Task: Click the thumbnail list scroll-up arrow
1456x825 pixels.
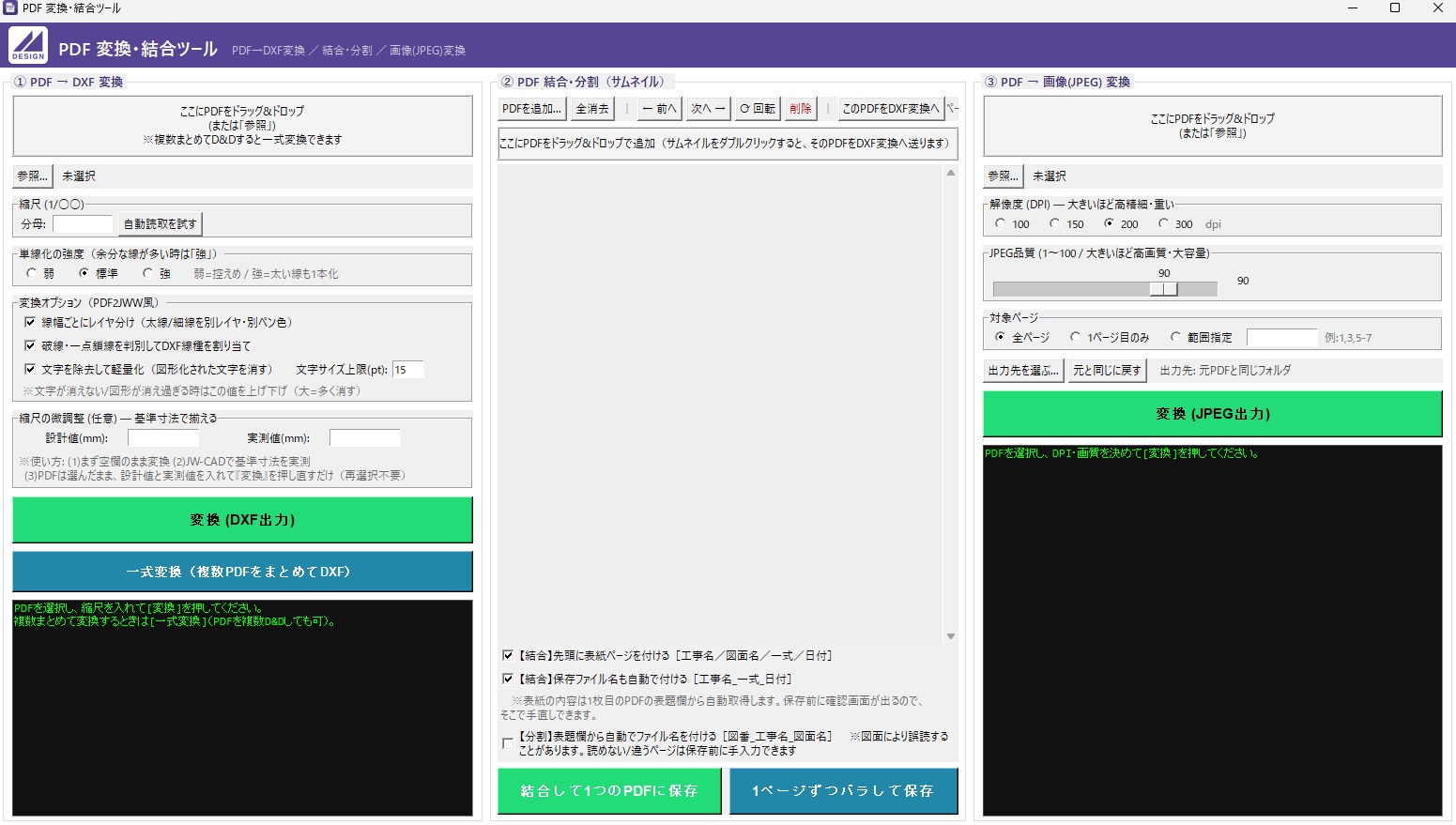Action: tap(950, 173)
